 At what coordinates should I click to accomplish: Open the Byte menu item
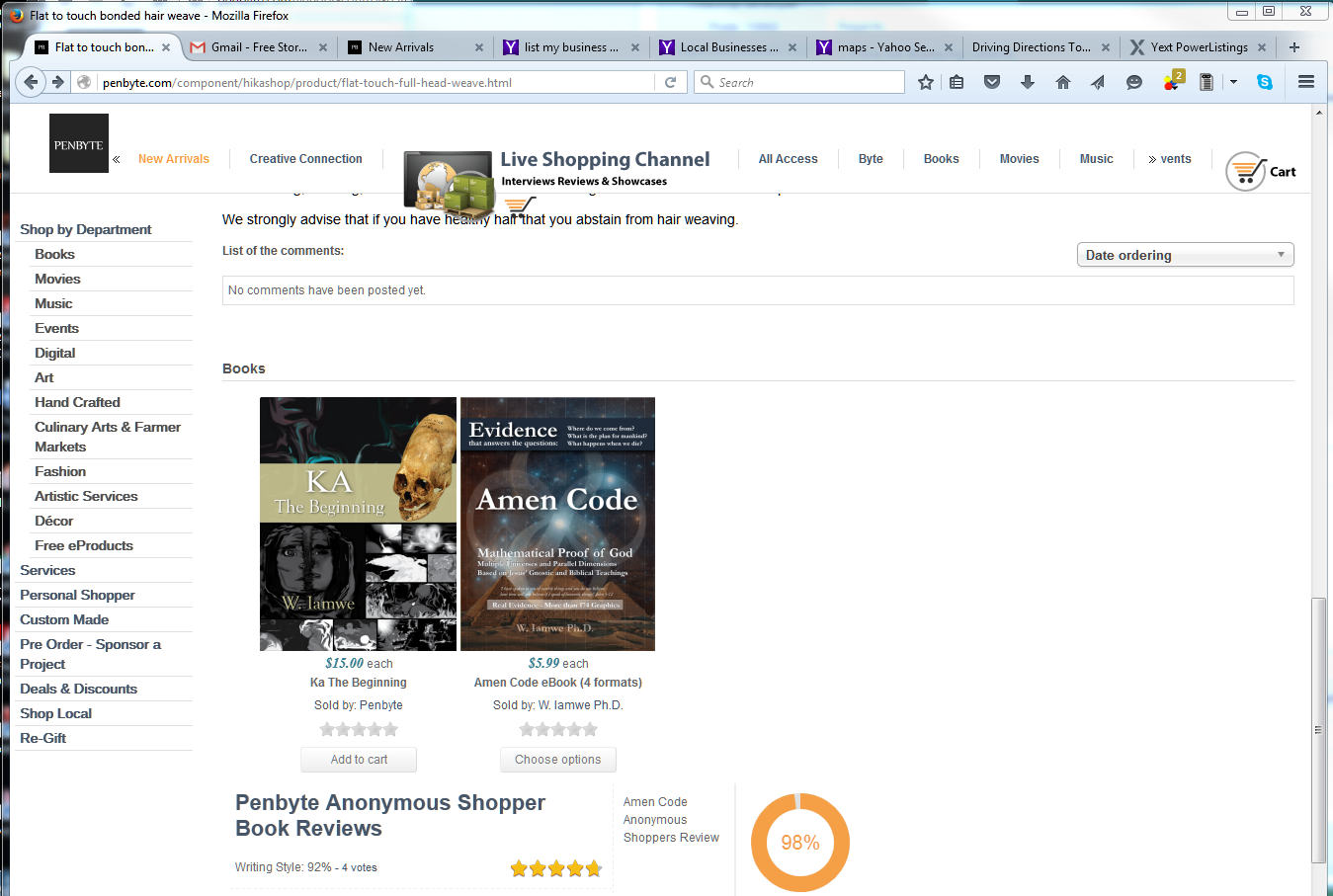[871, 159]
